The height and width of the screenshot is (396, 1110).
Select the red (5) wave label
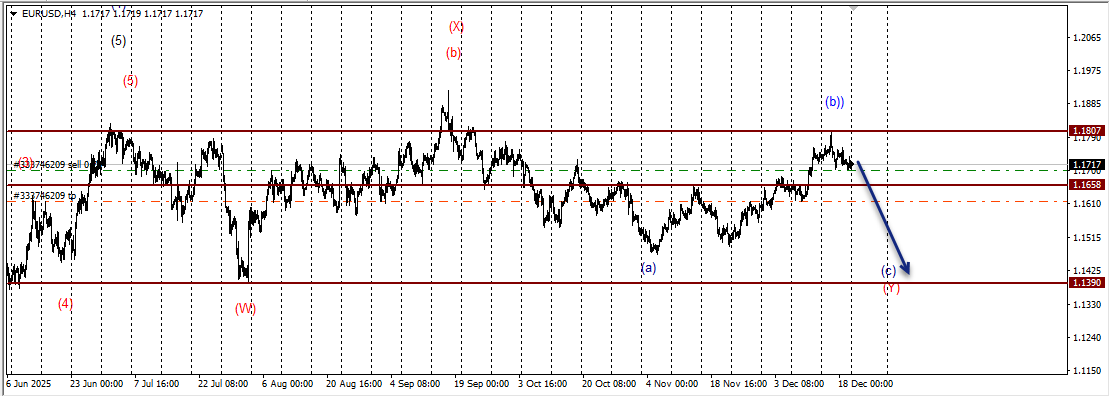pos(130,81)
